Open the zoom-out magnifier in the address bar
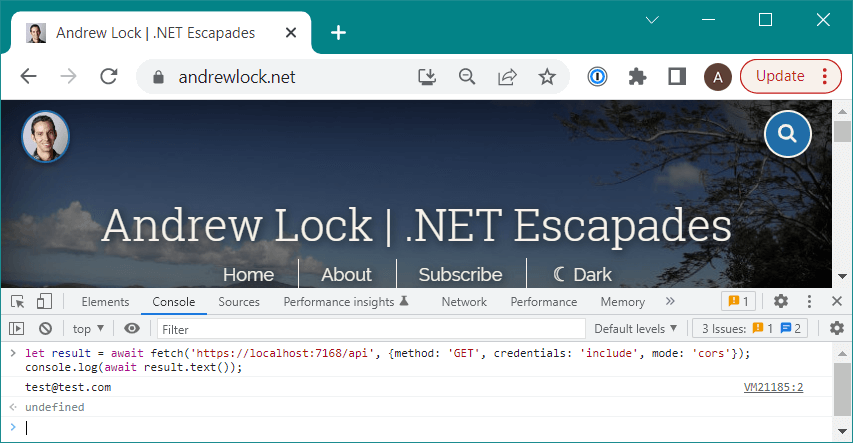Screen dimensions: 853x443 467,77
